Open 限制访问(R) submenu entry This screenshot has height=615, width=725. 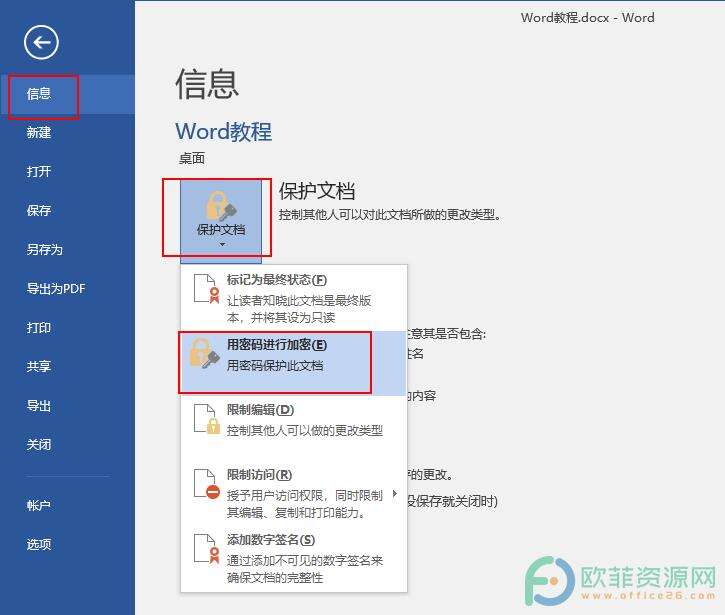tap(294, 493)
